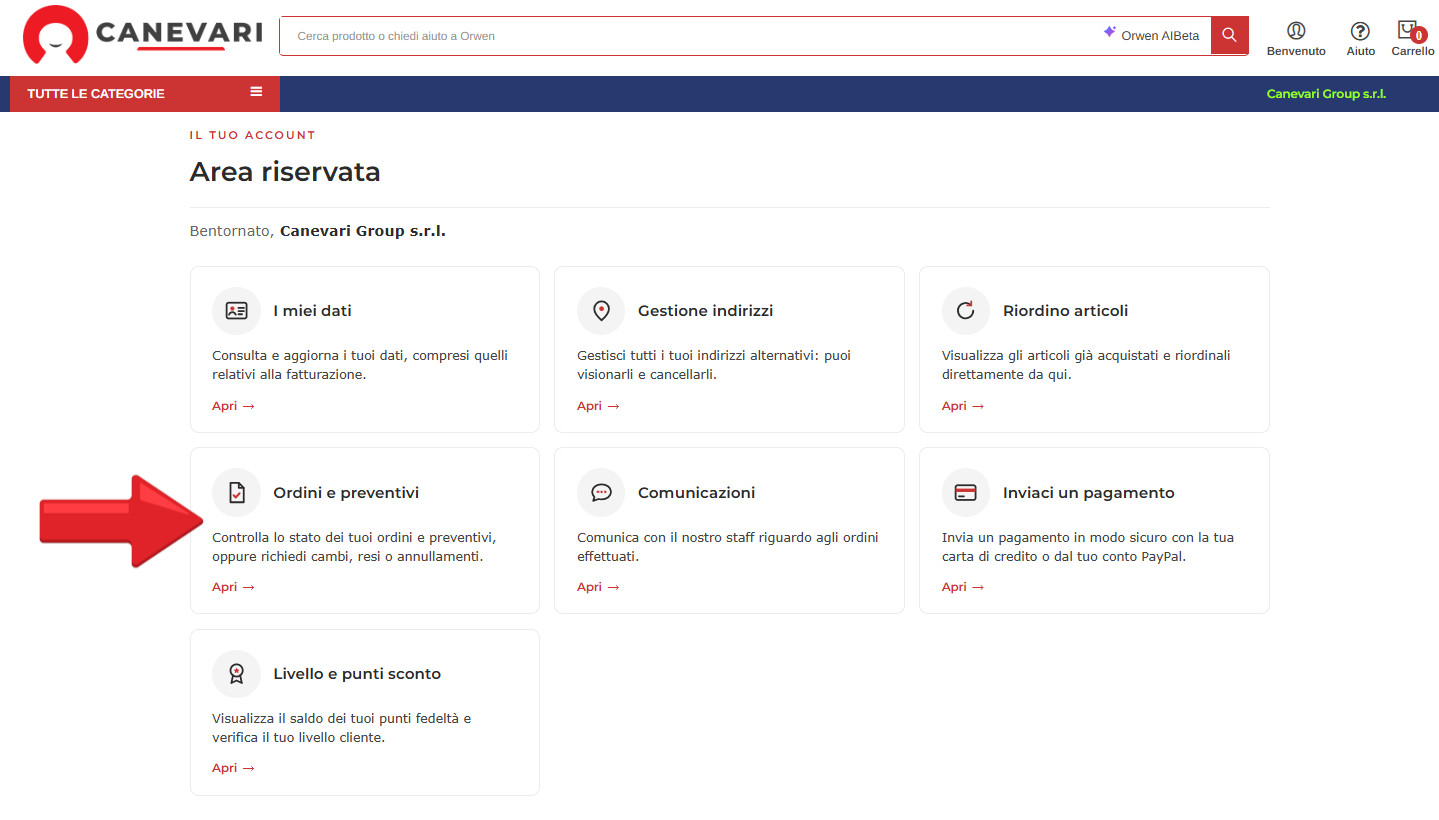The image size is (1439, 820).
Task: Click Apri link under Inviaci un pagamento
Action: (963, 587)
